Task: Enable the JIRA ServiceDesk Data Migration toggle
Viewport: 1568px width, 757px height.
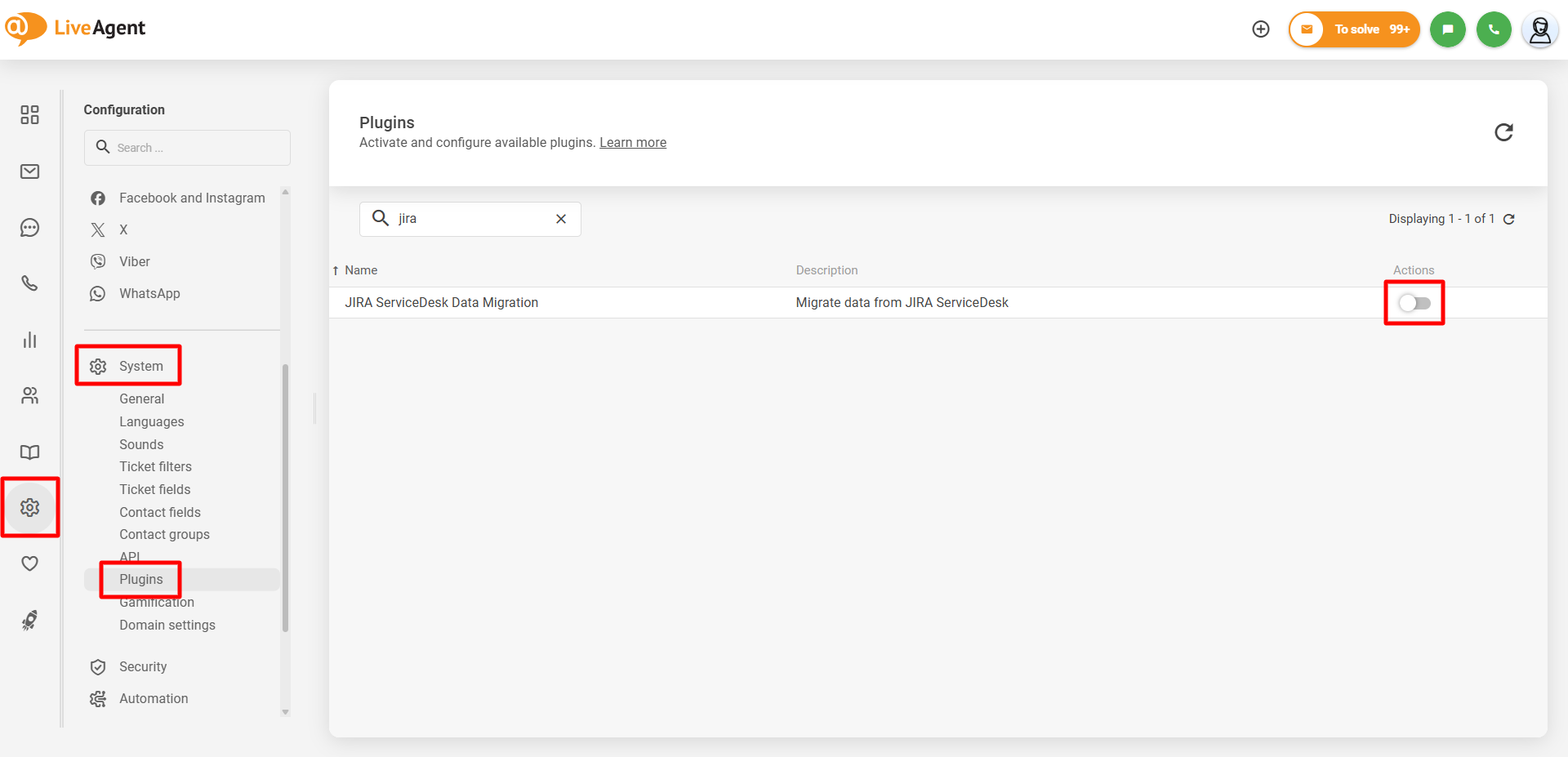Action: tap(1414, 303)
